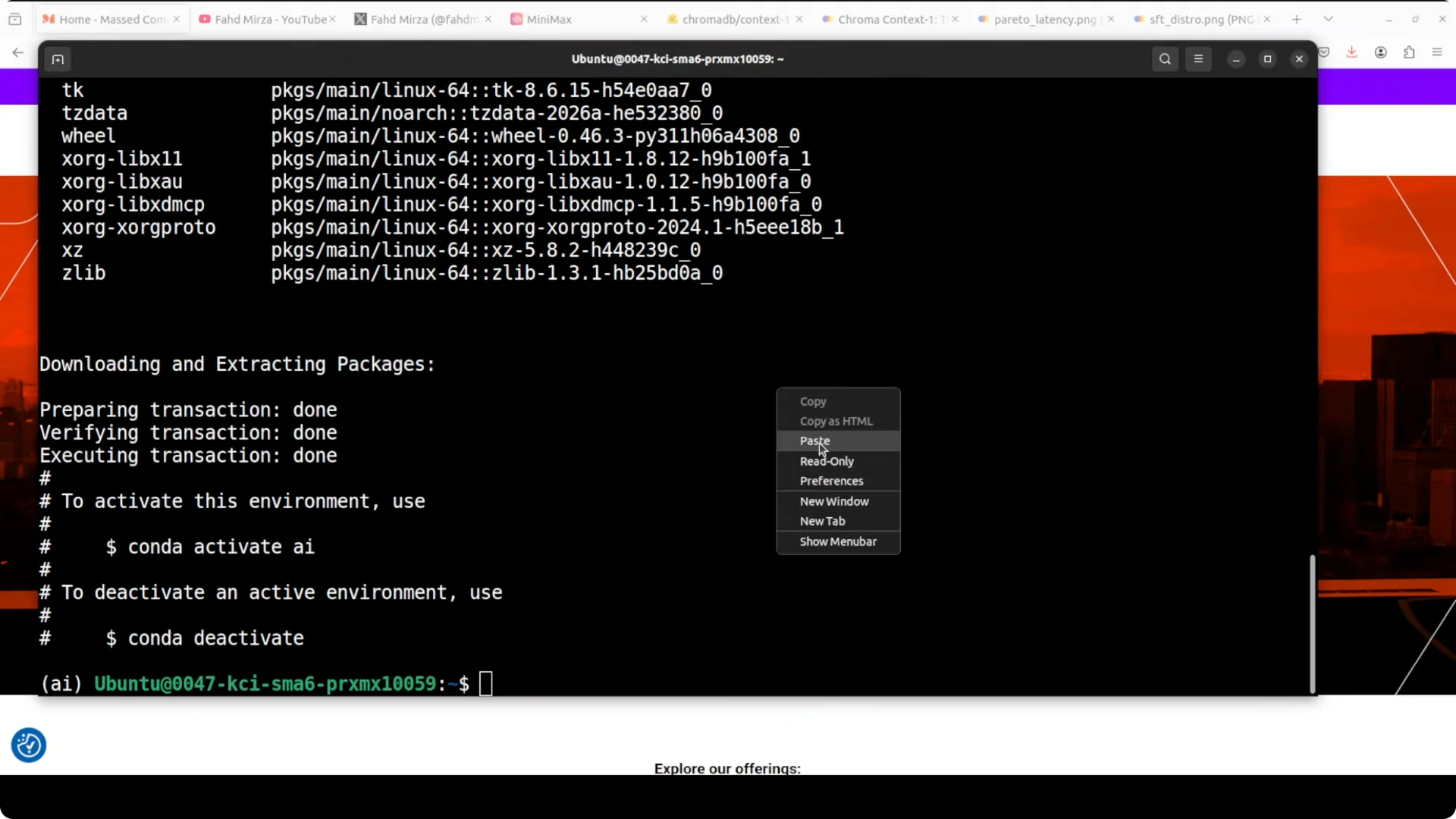Click the terminal prompt cursor
Viewport: 1456px width, 819px height.
click(x=485, y=684)
